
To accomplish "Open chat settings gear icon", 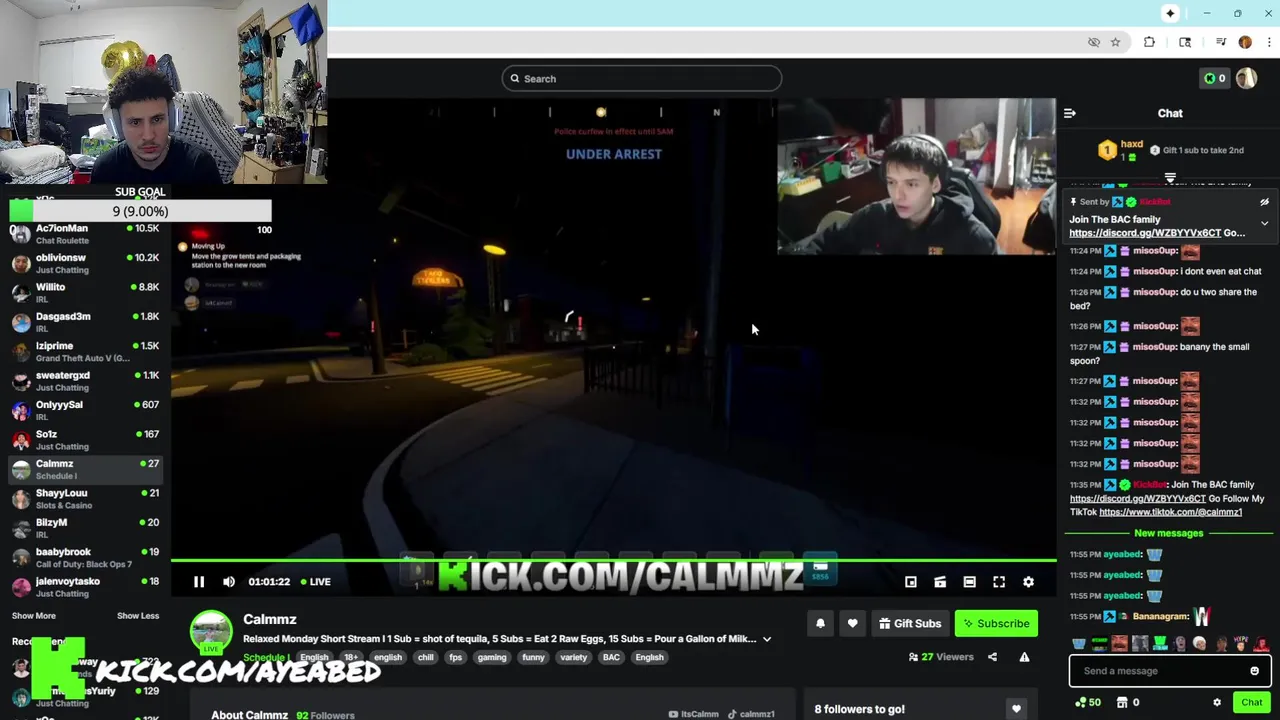I will pyautogui.click(x=1217, y=703).
